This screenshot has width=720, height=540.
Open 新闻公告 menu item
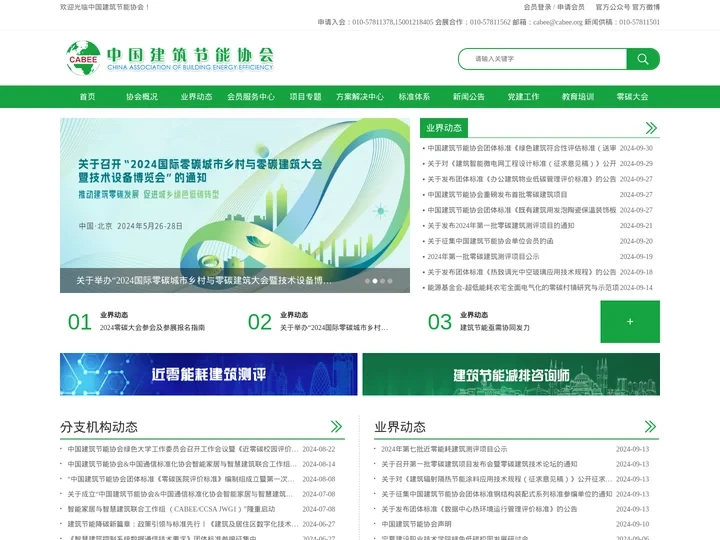pos(469,96)
